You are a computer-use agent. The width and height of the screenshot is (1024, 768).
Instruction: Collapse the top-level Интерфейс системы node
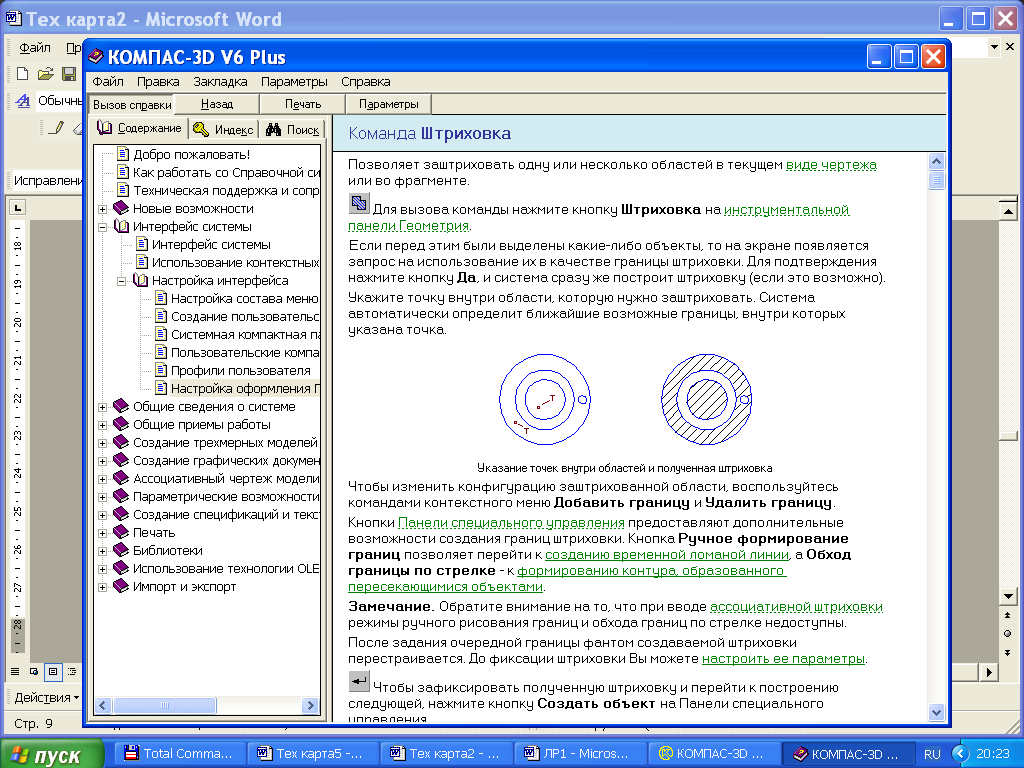(103, 227)
